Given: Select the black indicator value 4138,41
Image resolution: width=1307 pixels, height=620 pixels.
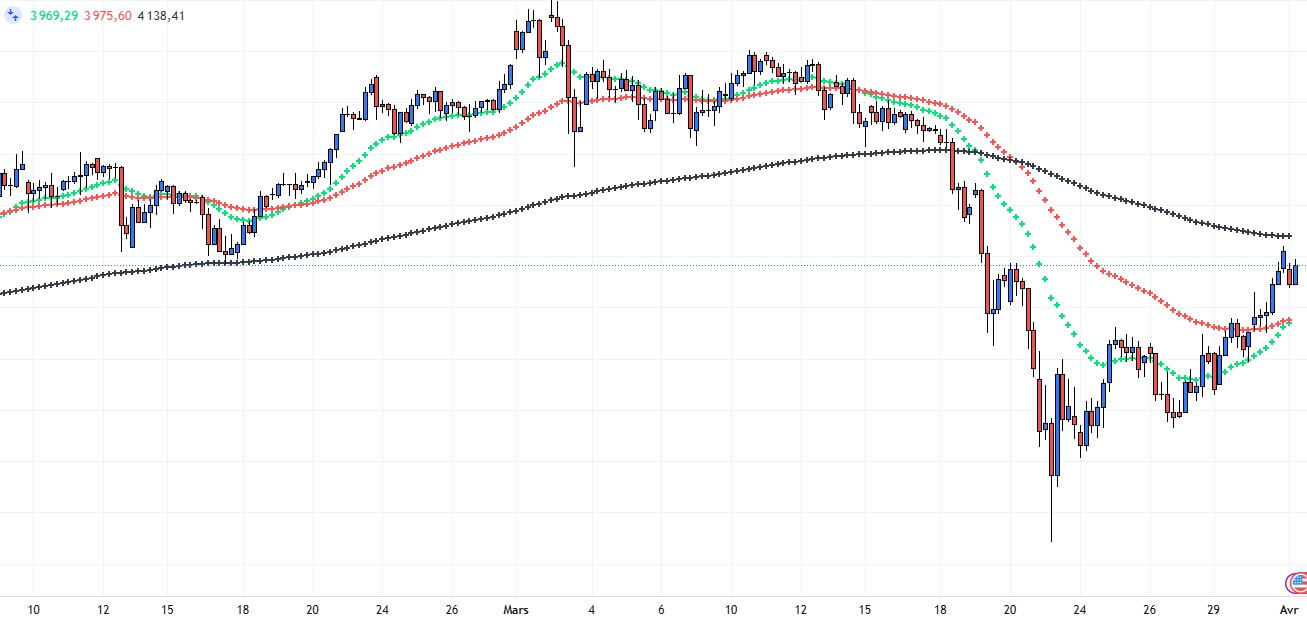Looking at the screenshot, I should point(161,16).
